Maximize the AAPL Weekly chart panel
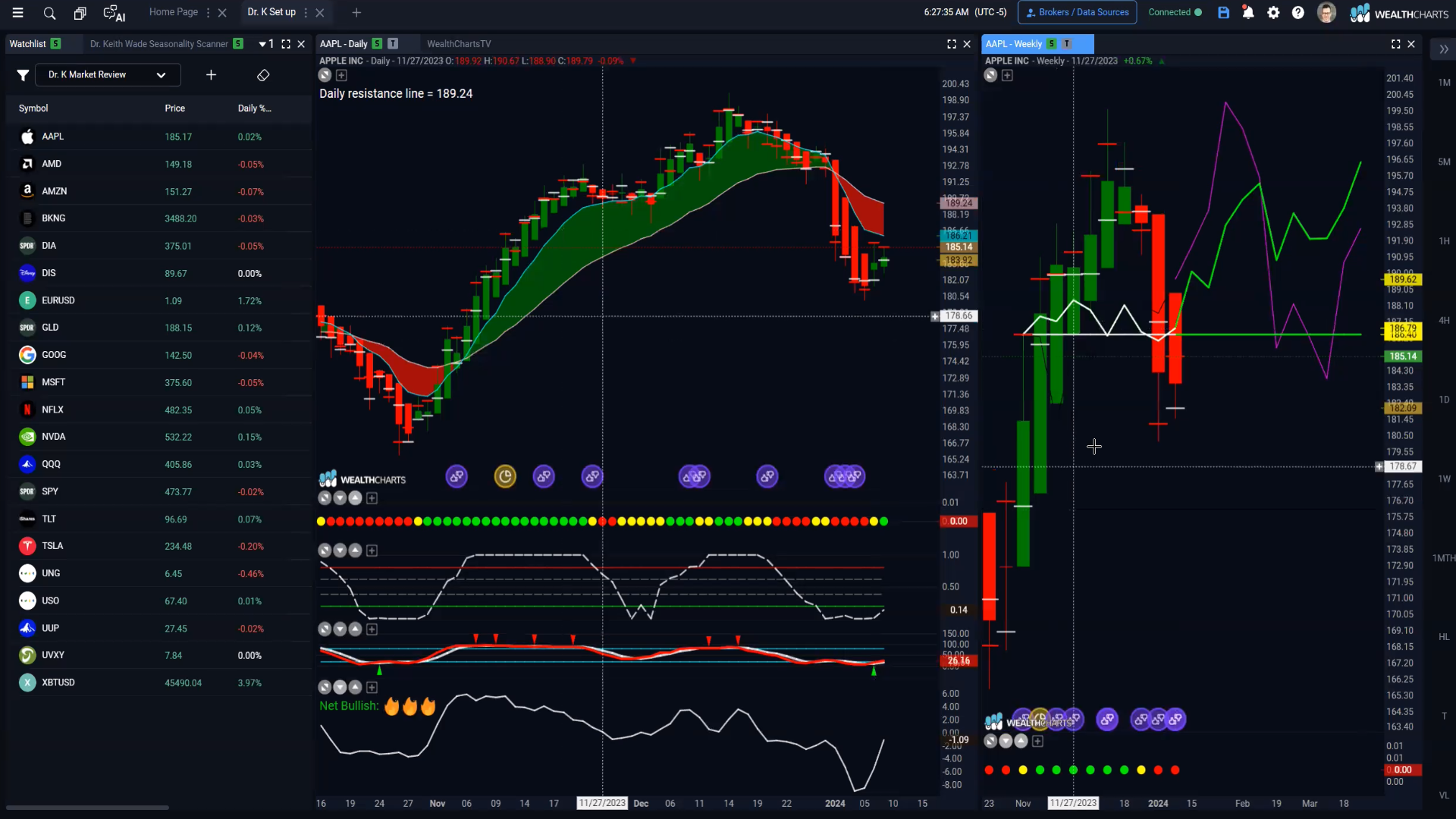The image size is (1456, 819). (x=1395, y=44)
